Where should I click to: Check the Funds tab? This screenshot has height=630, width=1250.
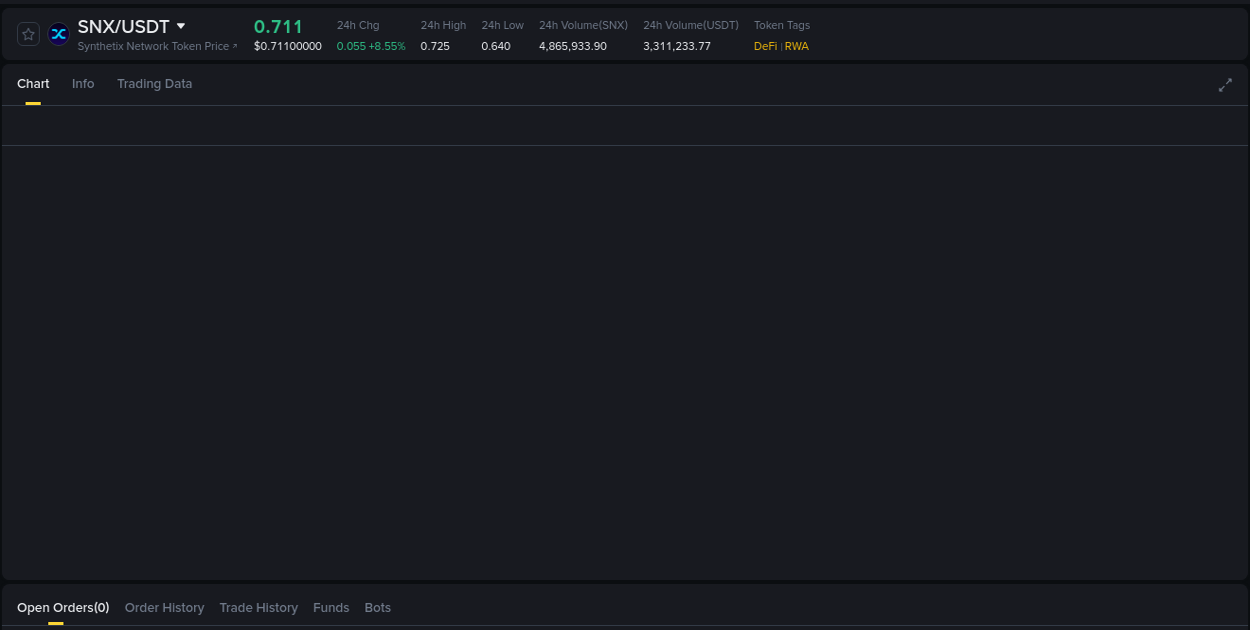tap(331, 607)
